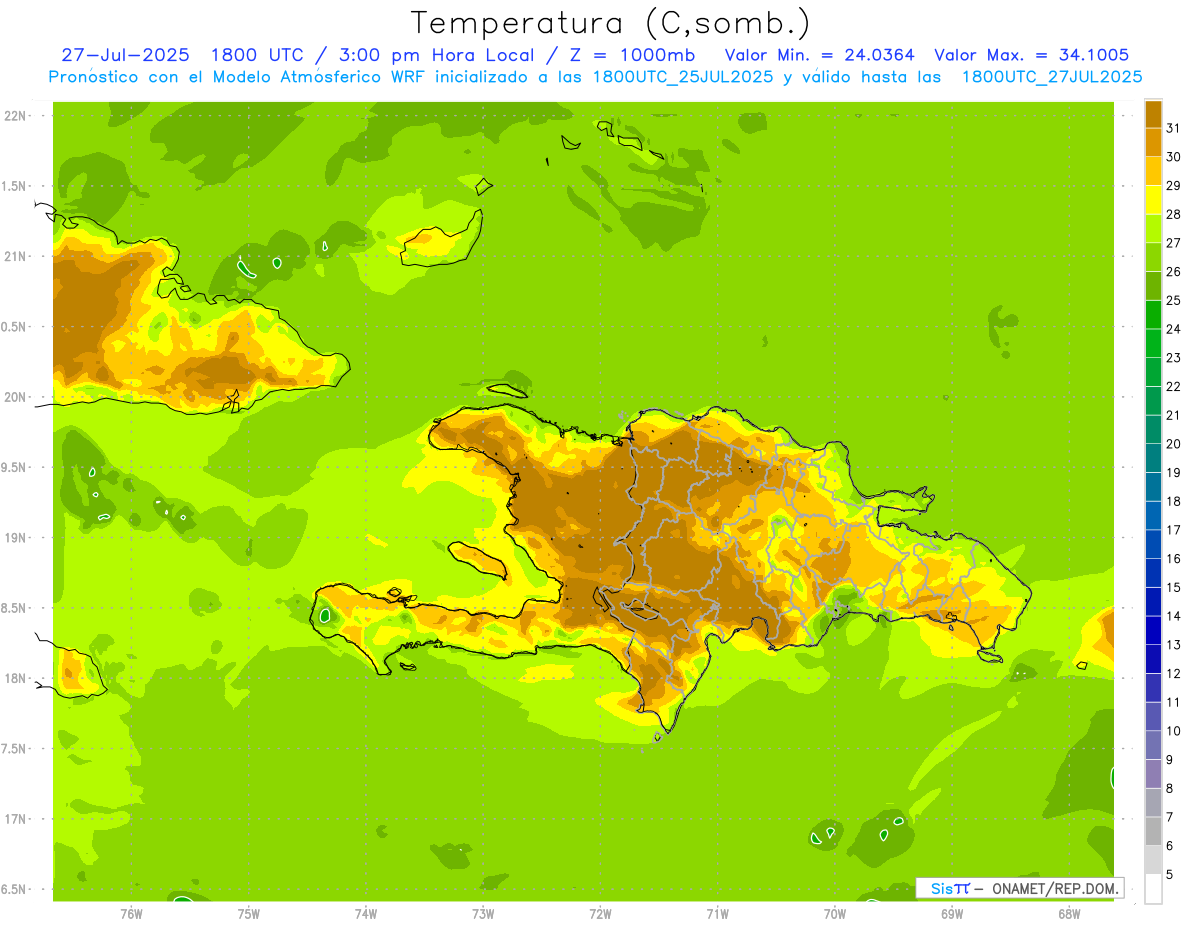Click the legend value "8"
The height and width of the screenshot is (927, 1200).
click(1170, 789)
